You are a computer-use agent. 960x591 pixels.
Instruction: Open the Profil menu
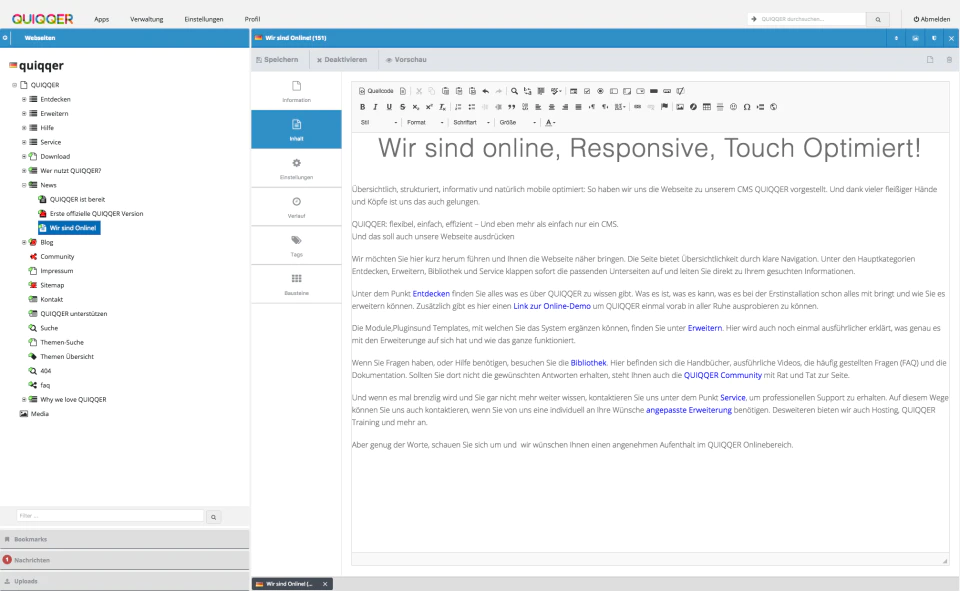click(252, 19)
